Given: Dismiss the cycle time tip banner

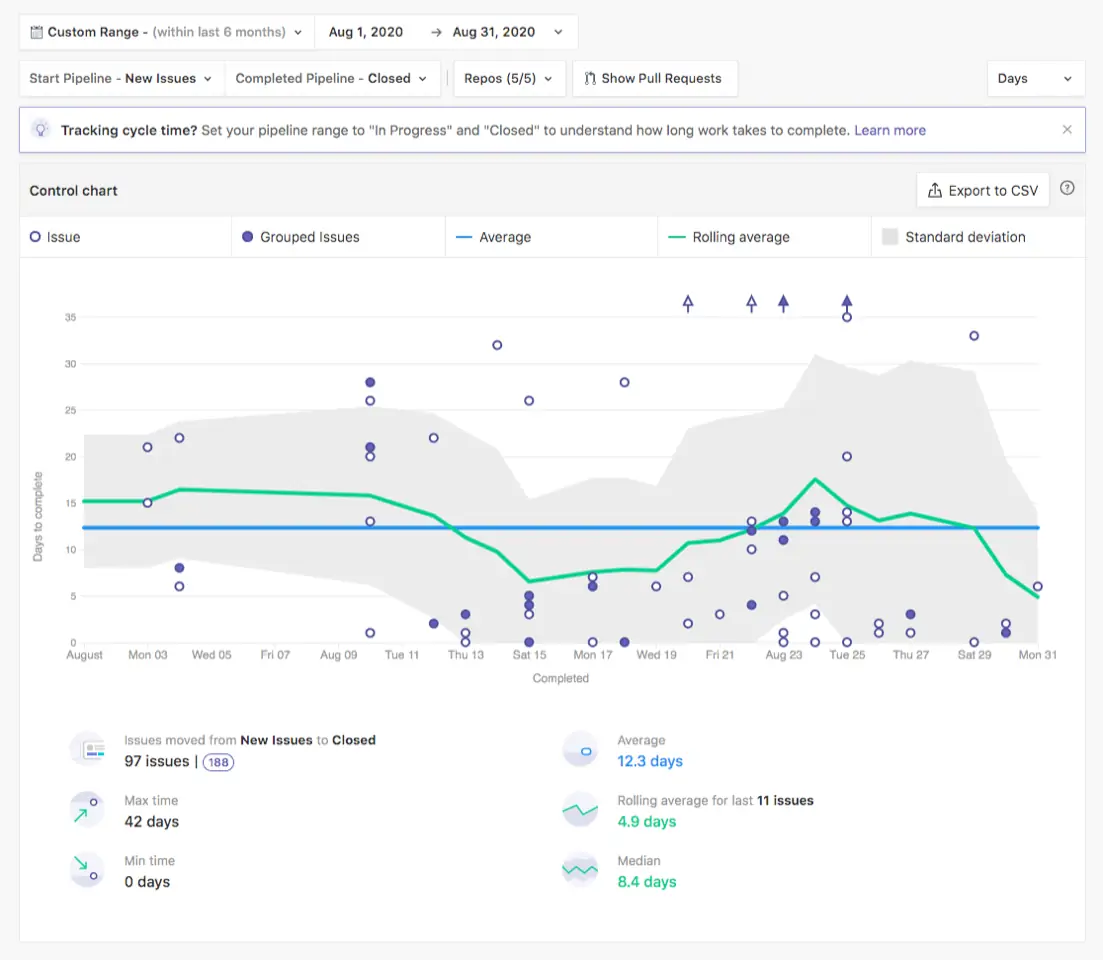Looking at the screenshot, I should click(1067, 129).
